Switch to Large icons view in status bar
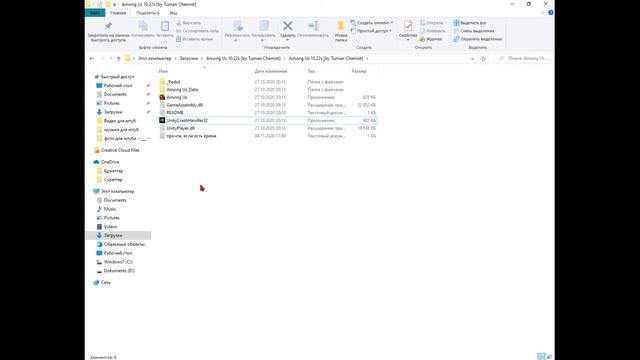The height and width of the screenshot is (360, 640). (549, 357)
